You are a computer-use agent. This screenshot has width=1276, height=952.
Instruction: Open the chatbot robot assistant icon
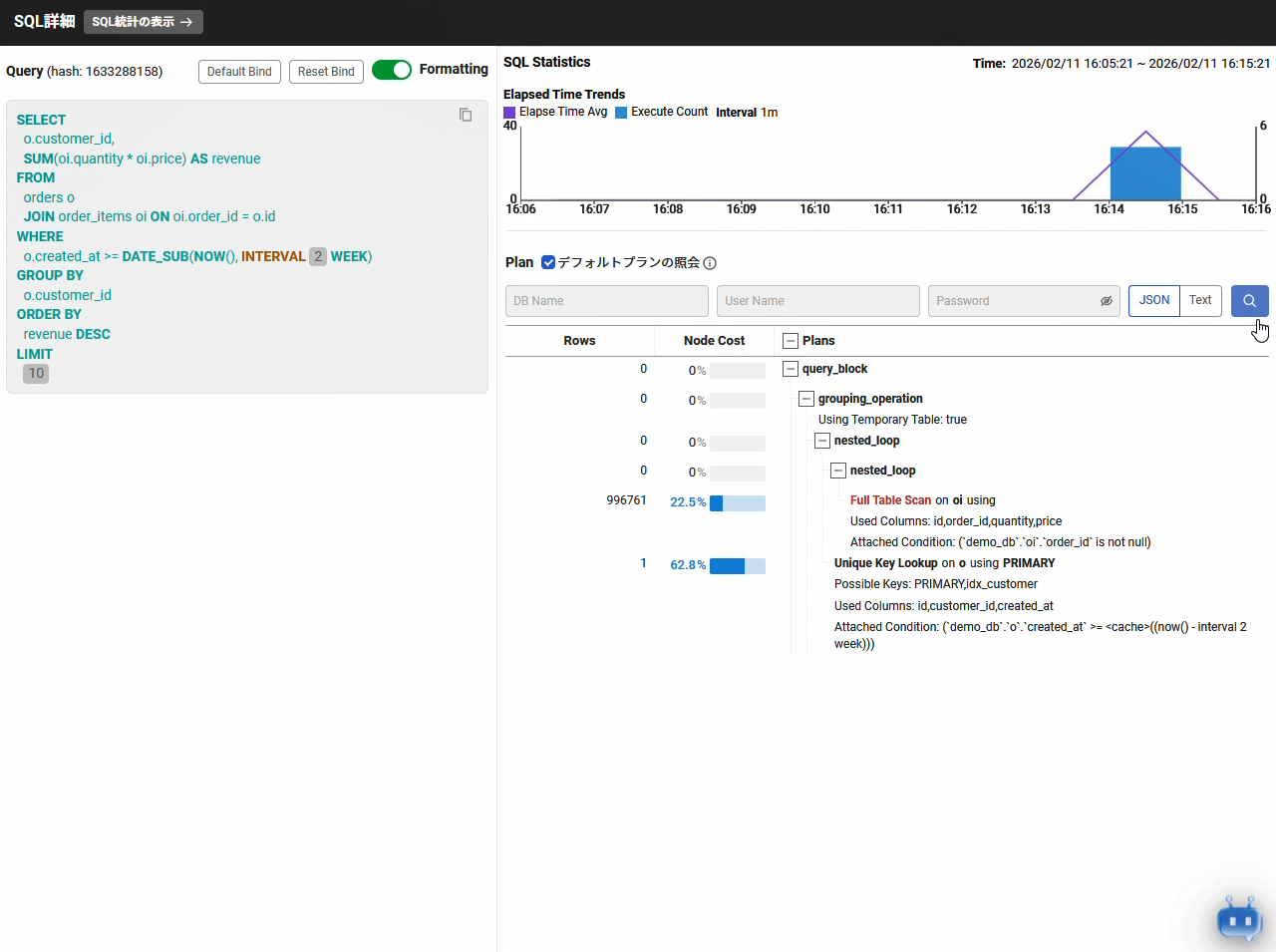(x=1240, y=918)
